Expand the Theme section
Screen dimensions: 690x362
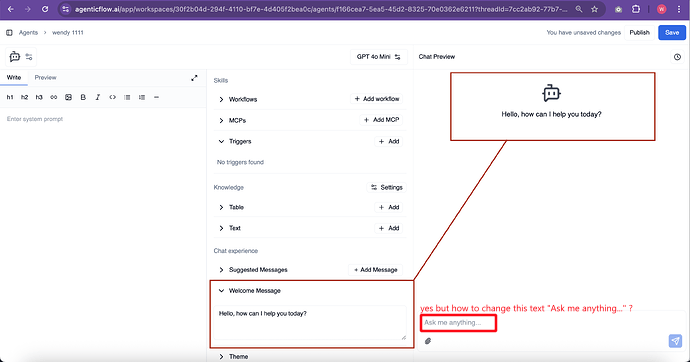(221, 357)
